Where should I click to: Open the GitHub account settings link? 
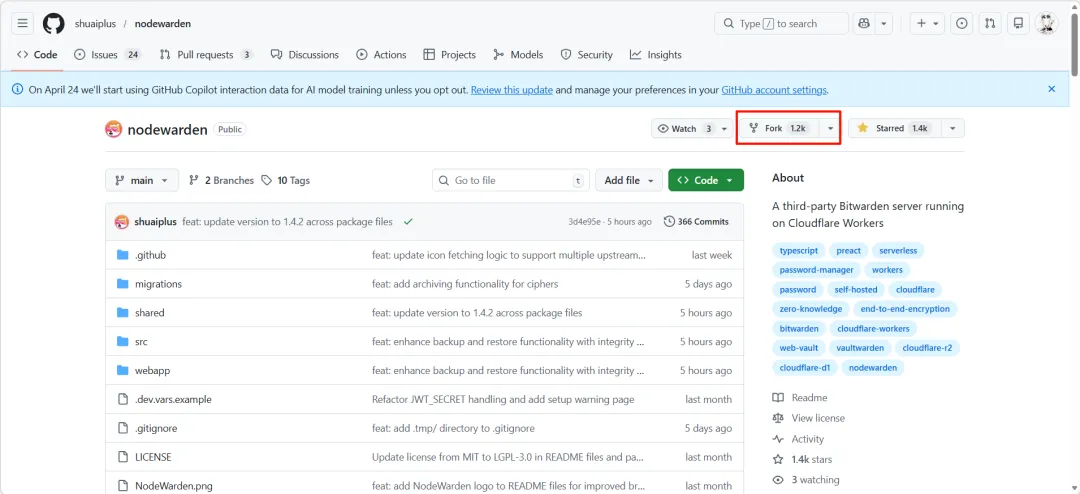tap(773, 90)
